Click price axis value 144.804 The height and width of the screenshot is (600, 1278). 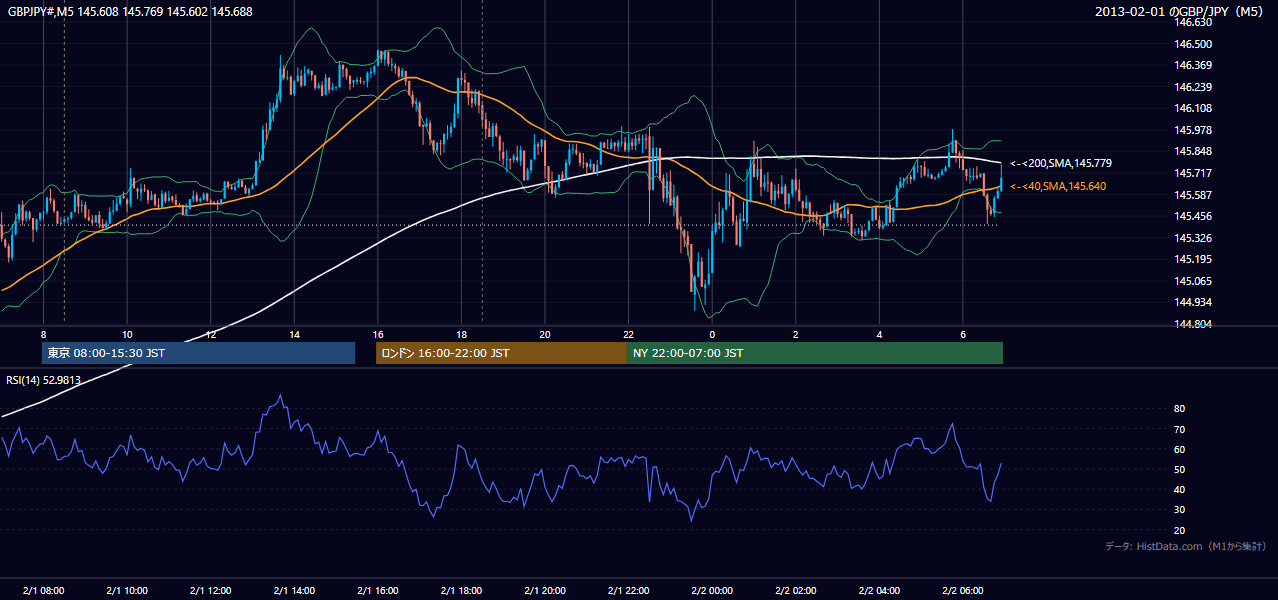click(x=1193, y=324)
